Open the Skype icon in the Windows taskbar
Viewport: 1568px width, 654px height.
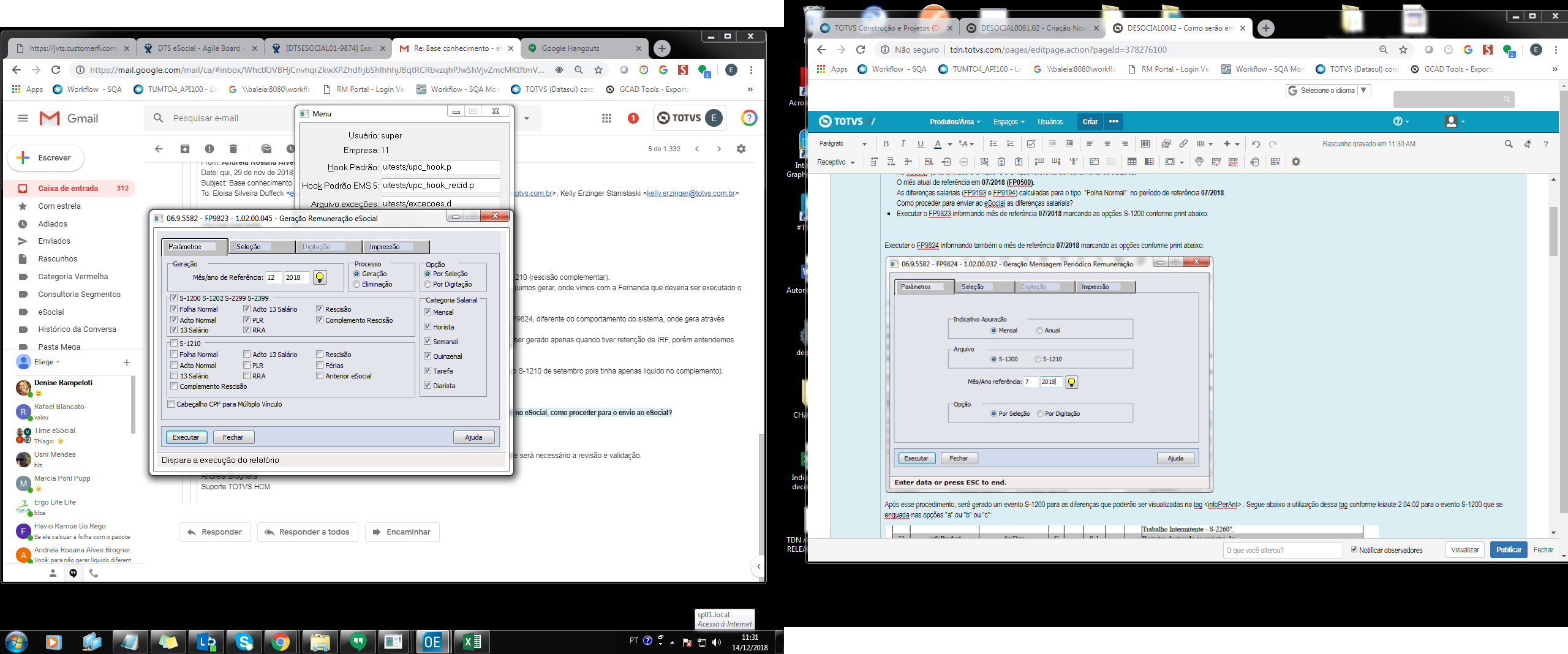[x=244, y=641]
